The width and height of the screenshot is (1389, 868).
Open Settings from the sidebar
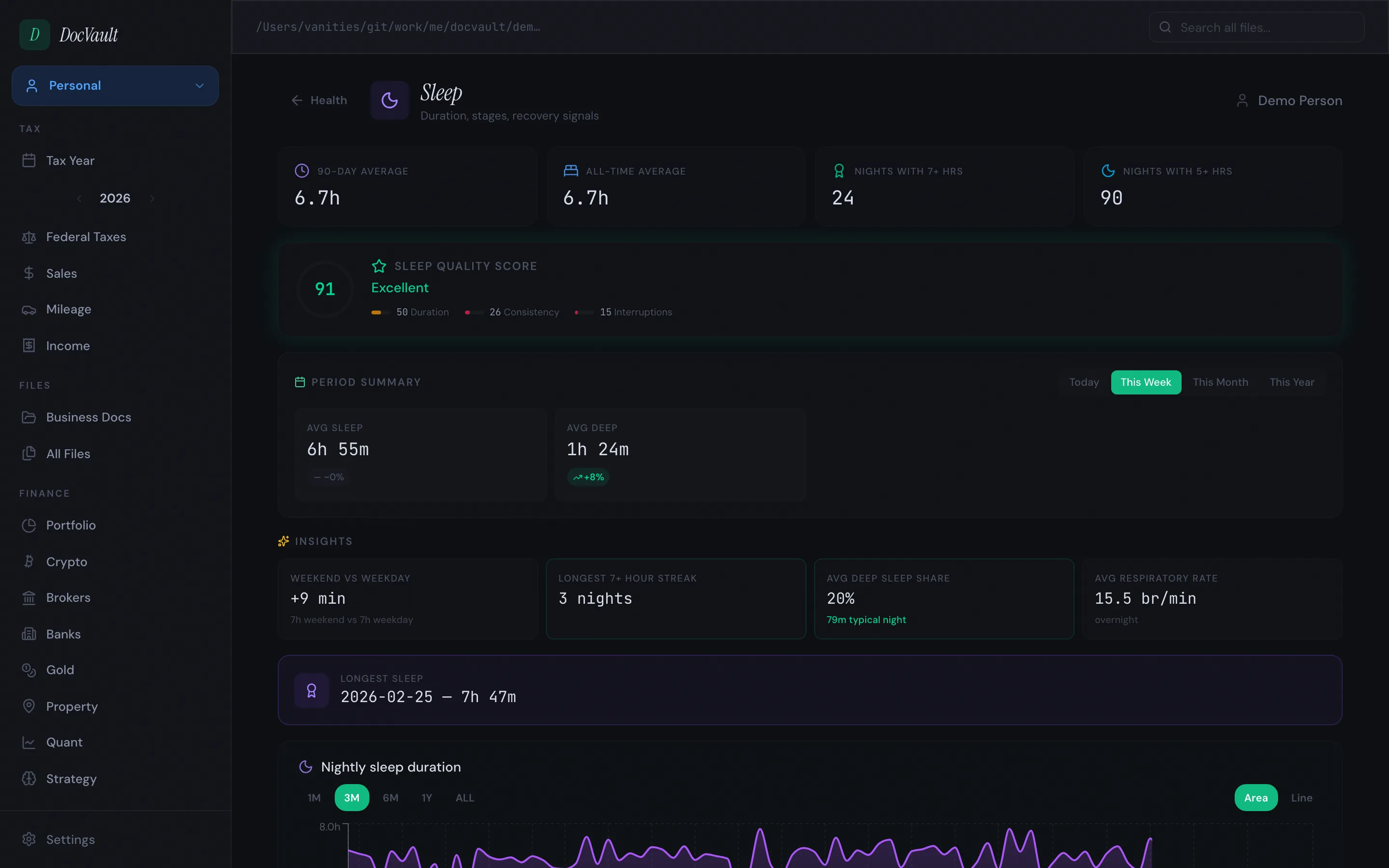click(115, 839)
